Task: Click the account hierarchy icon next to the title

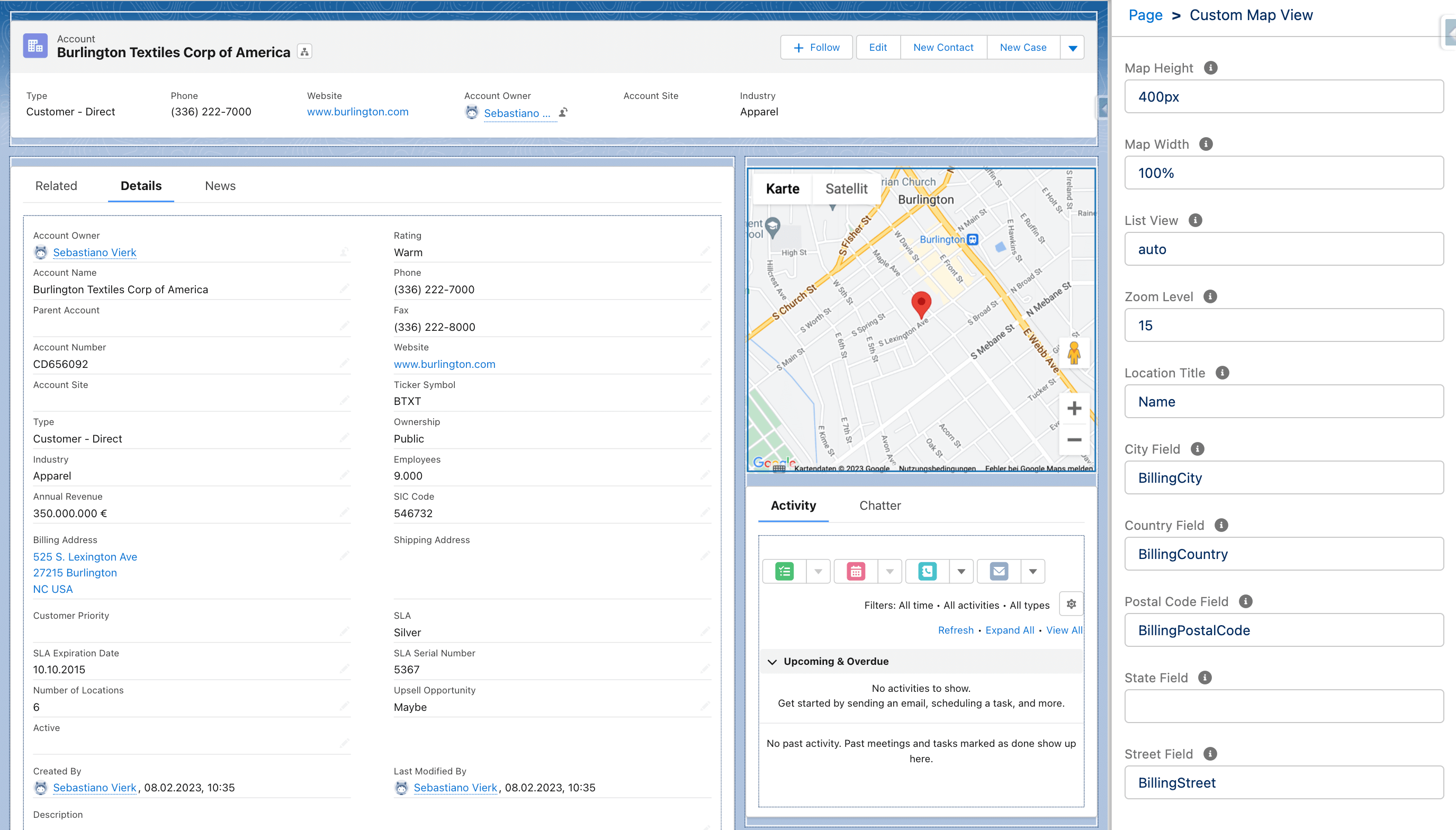Action: pos(304,52)
